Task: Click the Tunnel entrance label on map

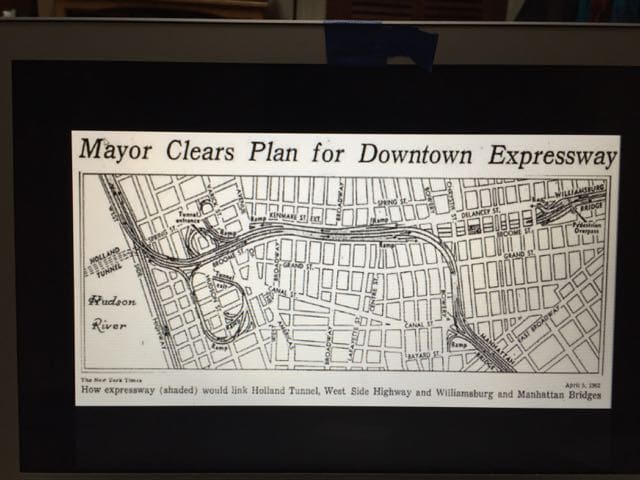Action: click(189, 216)
